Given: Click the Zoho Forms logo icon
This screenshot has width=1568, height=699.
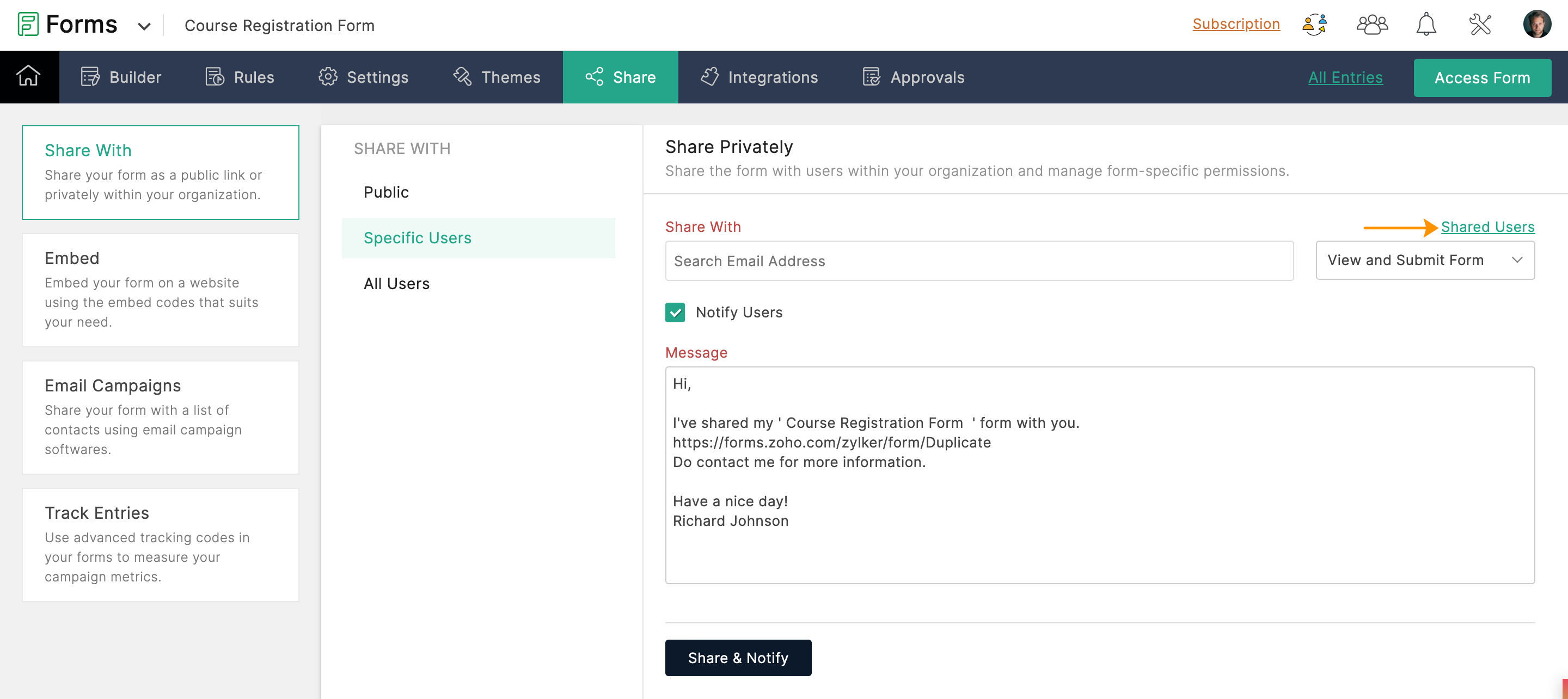Looking at the screenshot, I should (x=28, y=25).
